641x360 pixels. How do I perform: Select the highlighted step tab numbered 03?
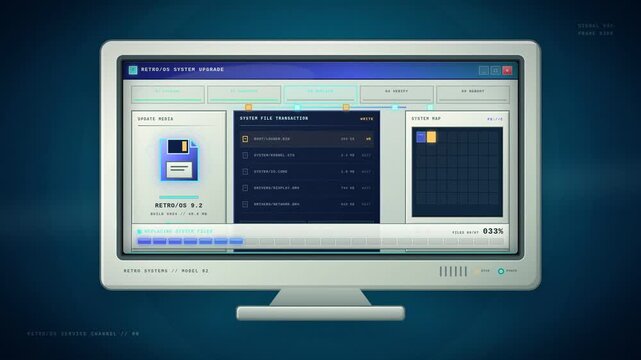(320, 94)
